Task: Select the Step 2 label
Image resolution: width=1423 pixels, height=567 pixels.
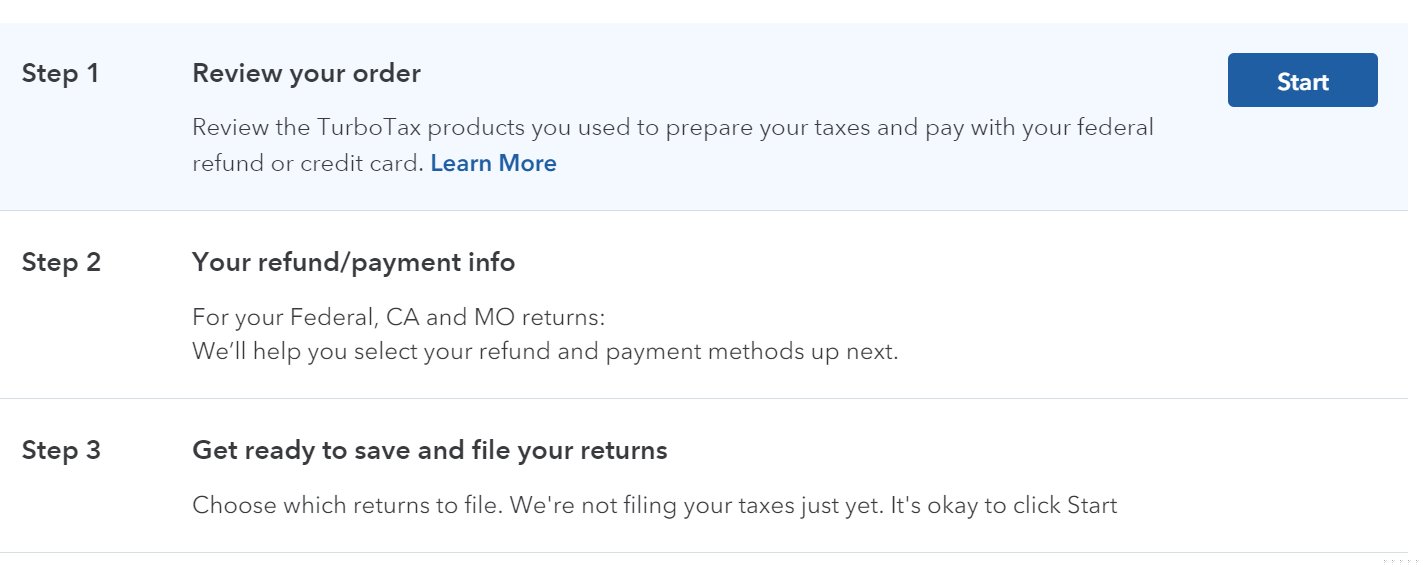Action: 61,263
